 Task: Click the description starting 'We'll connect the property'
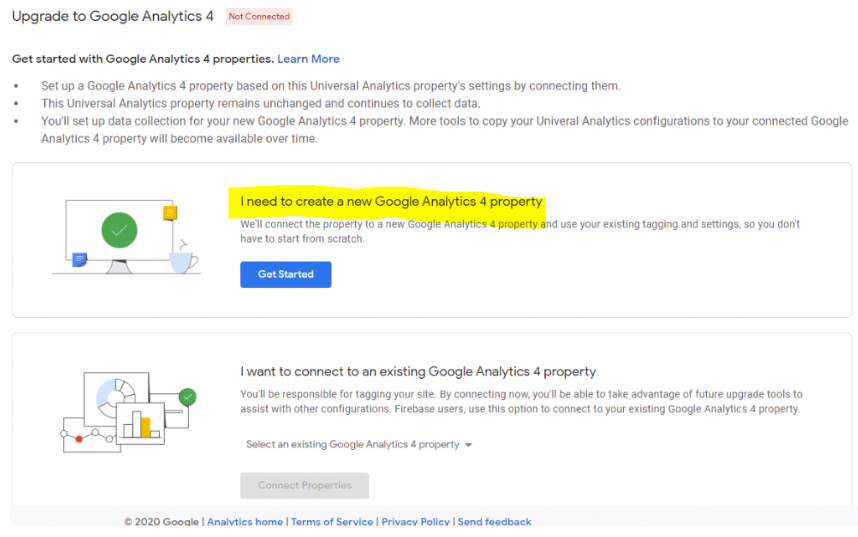click(520, 231)
